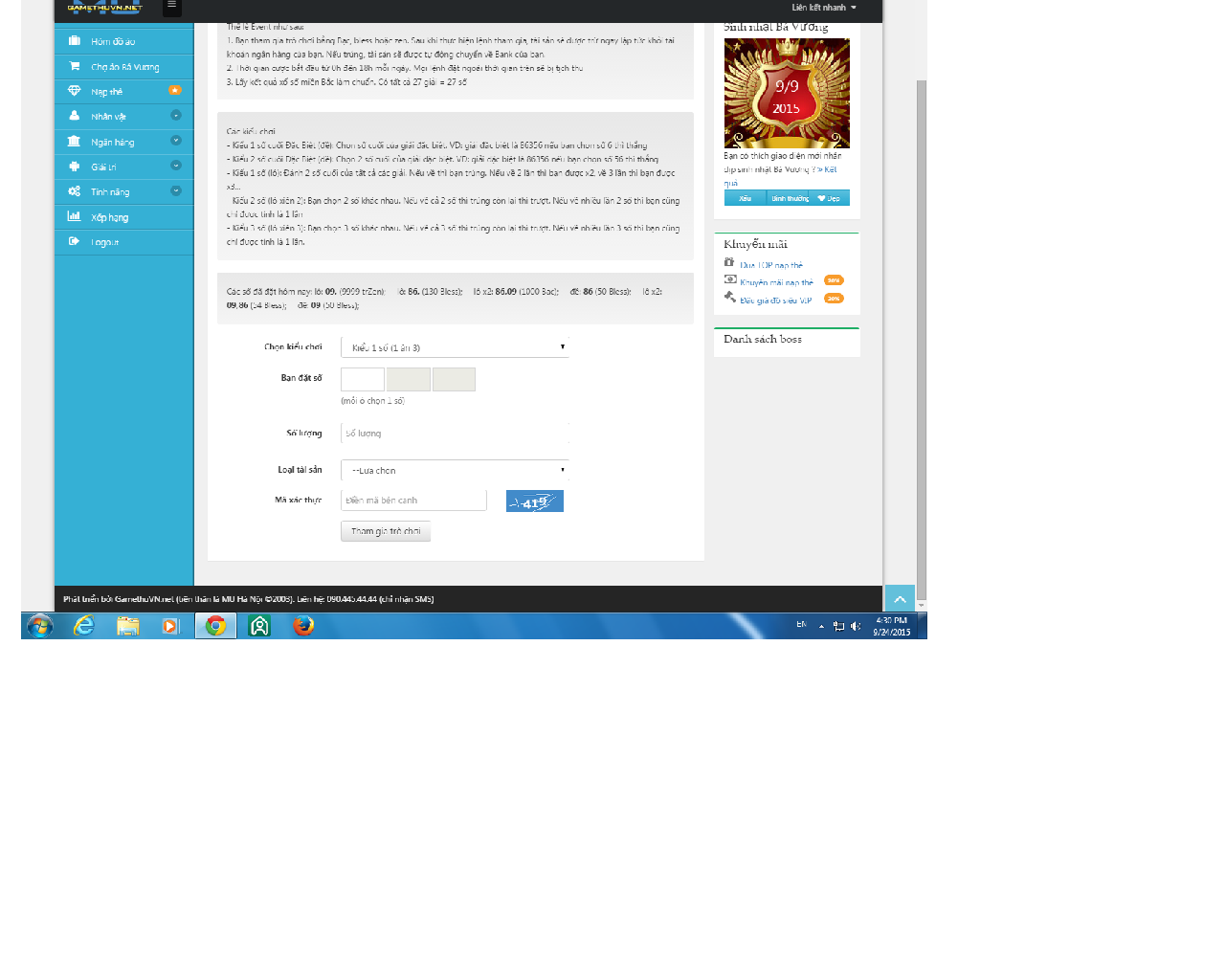
Task: Click the first Bạn đặt số box
Action: point(363,379)
